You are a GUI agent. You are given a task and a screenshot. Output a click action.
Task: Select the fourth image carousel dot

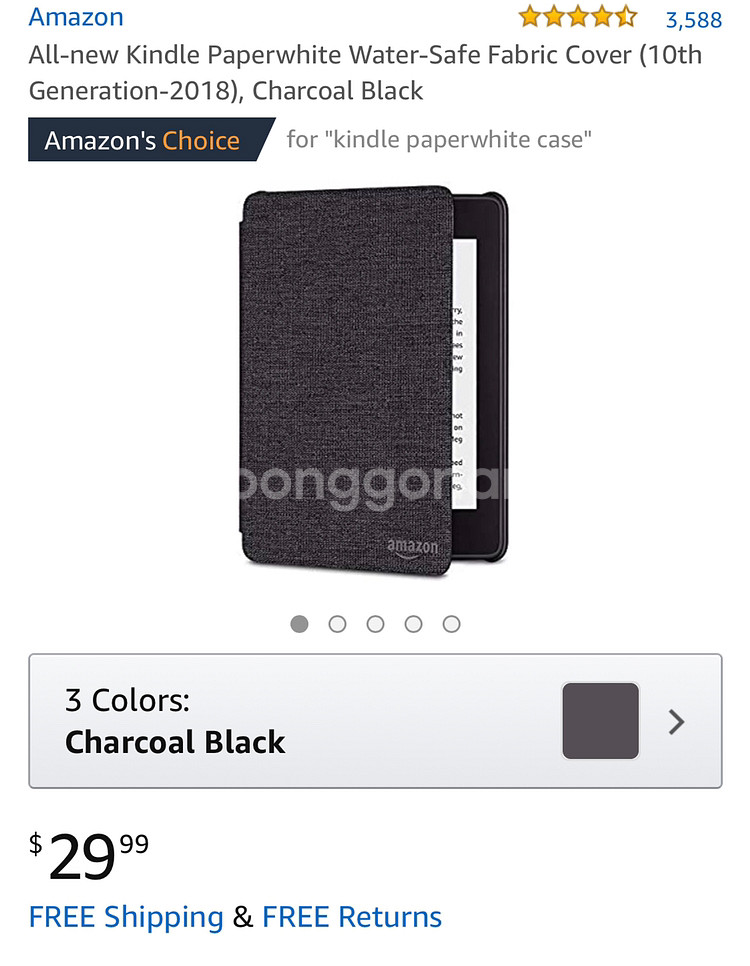(414, 624)
